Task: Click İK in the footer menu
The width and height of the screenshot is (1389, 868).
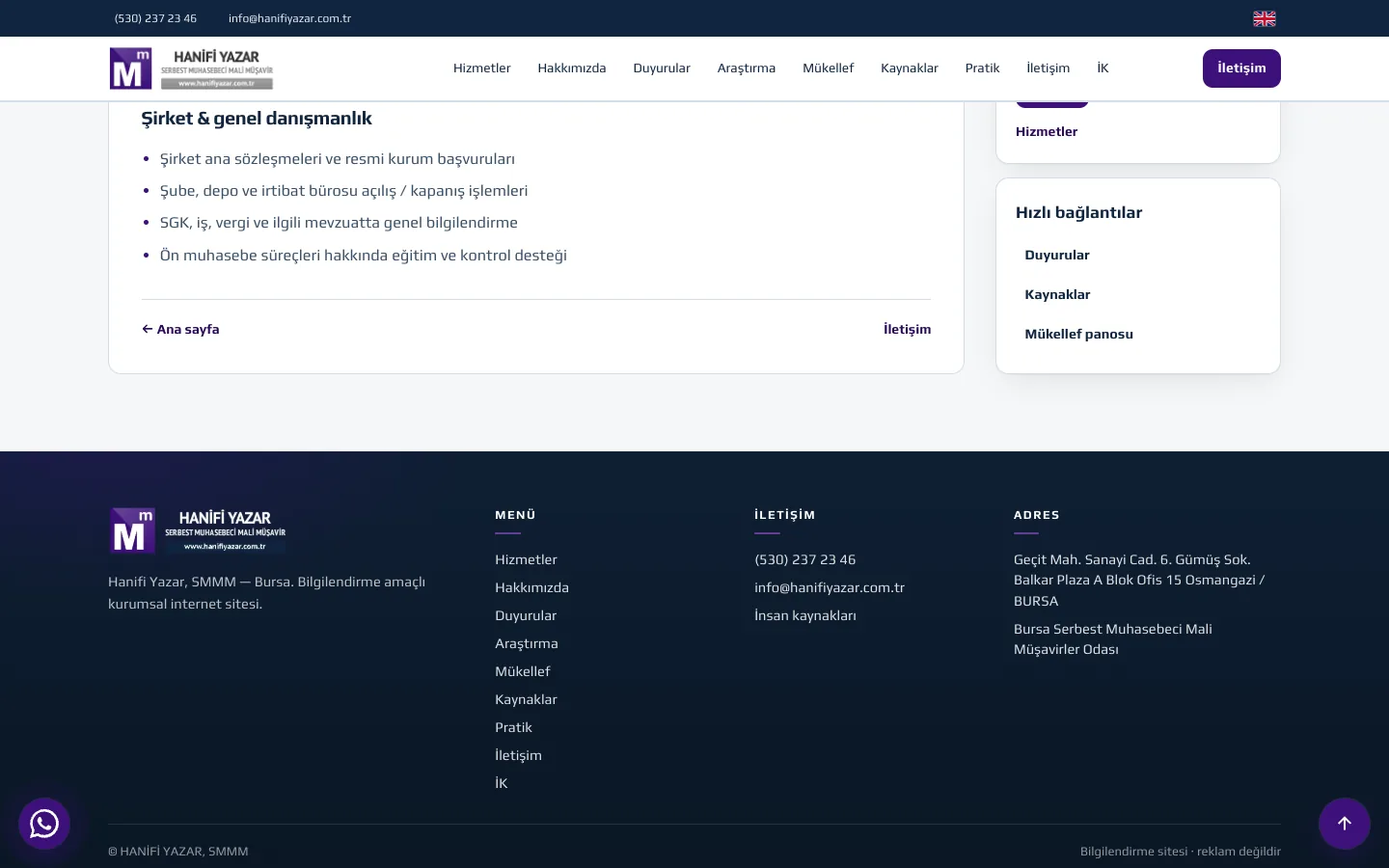Action: point(501,783)
